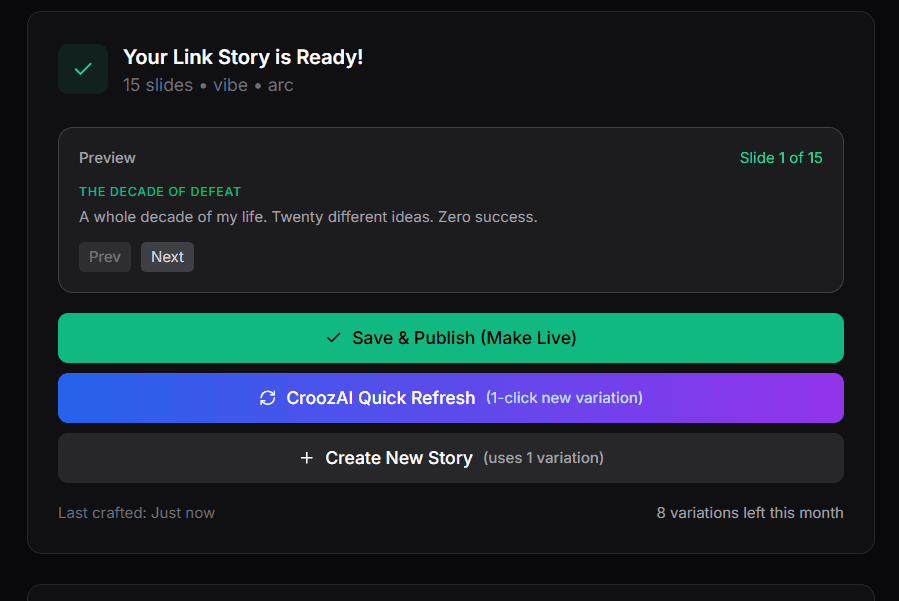
Task: Open the Preview panel header
Action: [x=107, y=158]
